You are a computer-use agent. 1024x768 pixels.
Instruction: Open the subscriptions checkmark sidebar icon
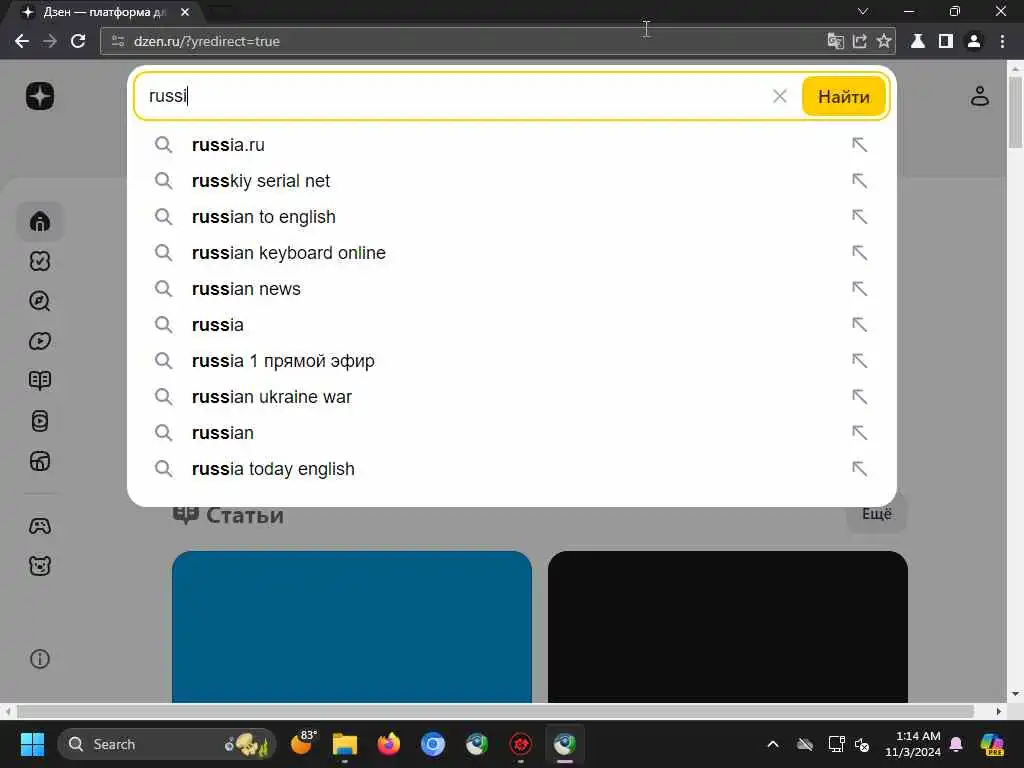[40, 261]
